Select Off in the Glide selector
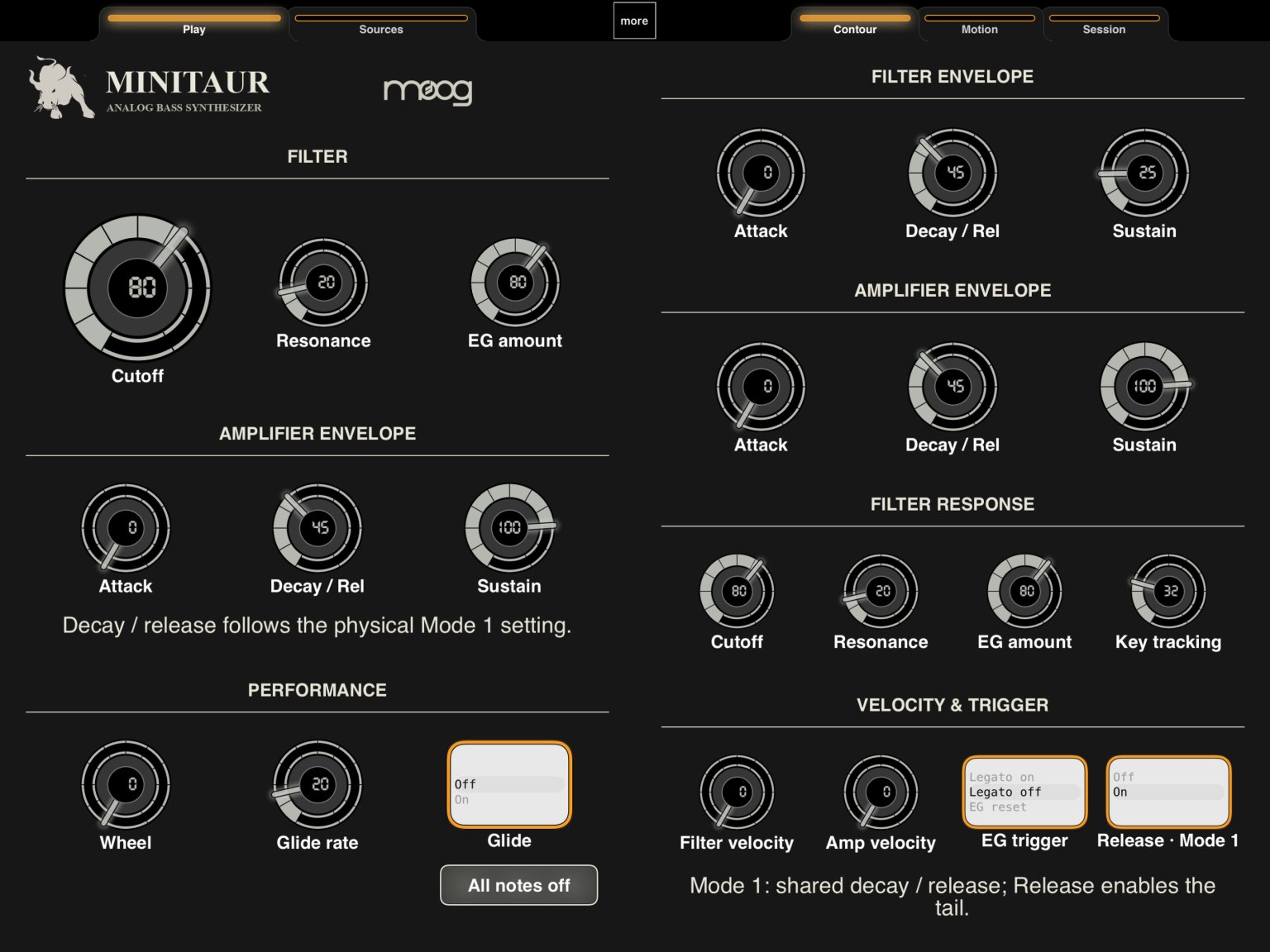 point(508,784)
